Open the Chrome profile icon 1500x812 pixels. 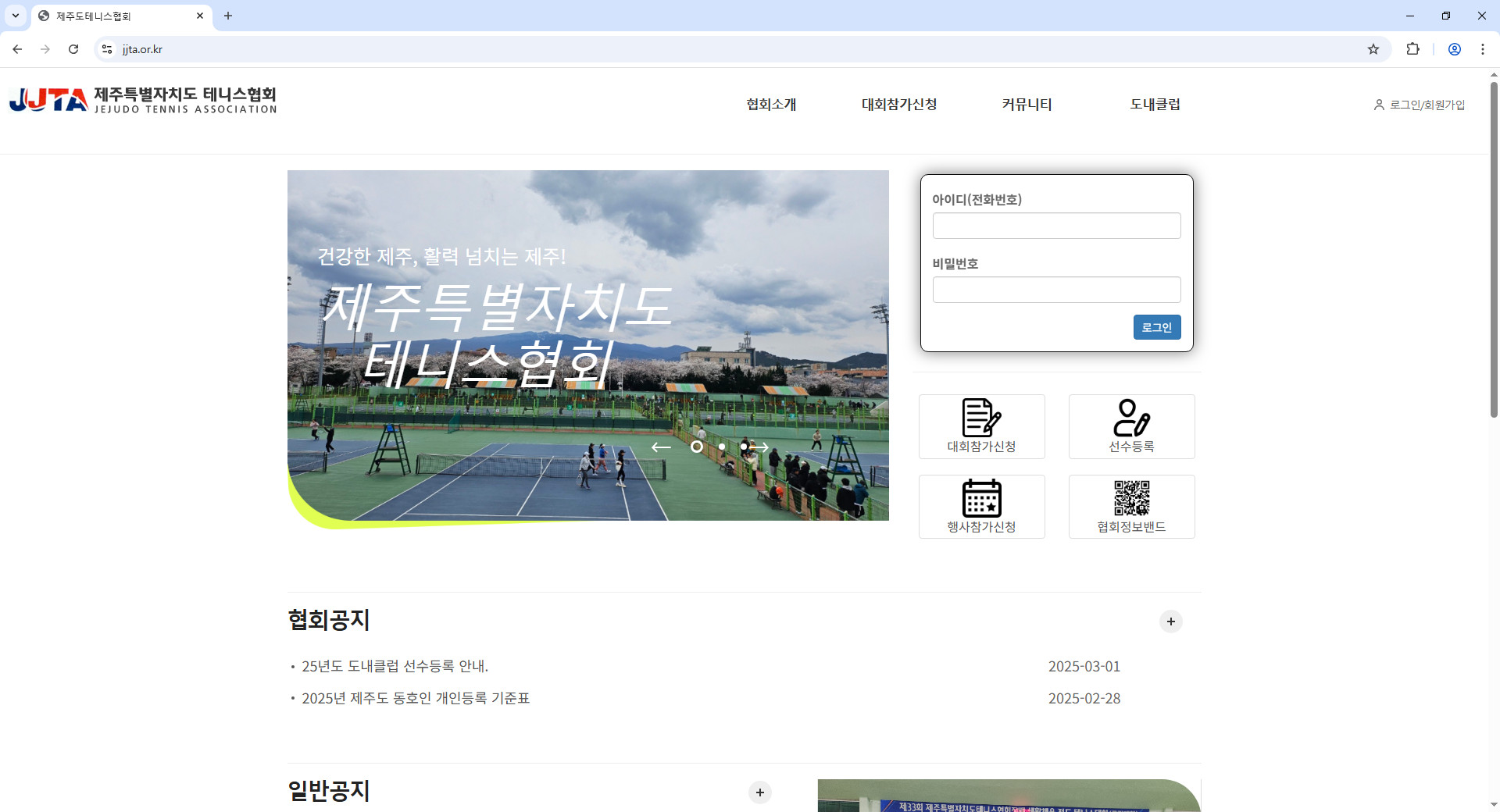[x=1455, y=49]
